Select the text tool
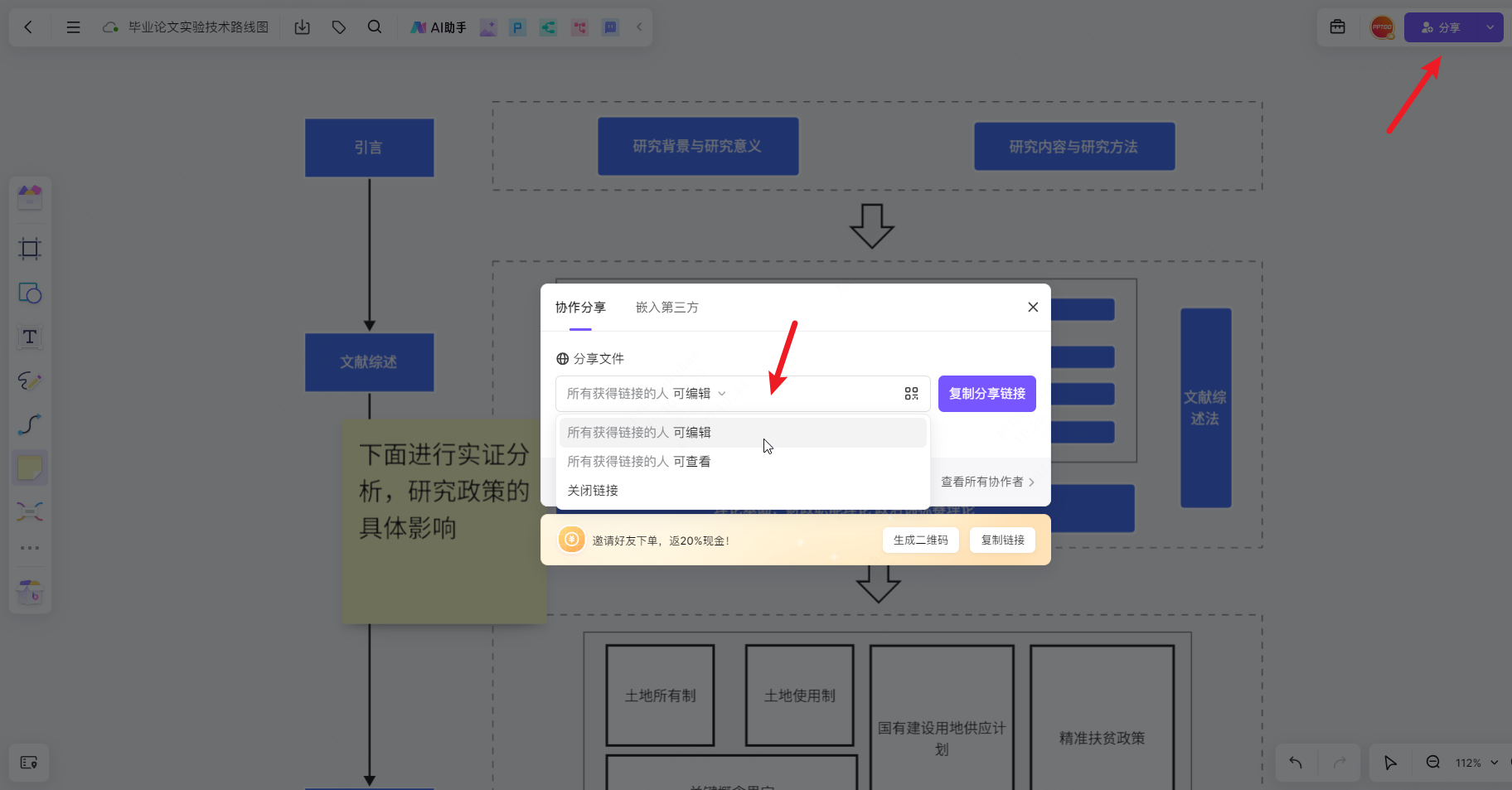Viewport: 1512px width, 790px height. click(x=30, y=337)
